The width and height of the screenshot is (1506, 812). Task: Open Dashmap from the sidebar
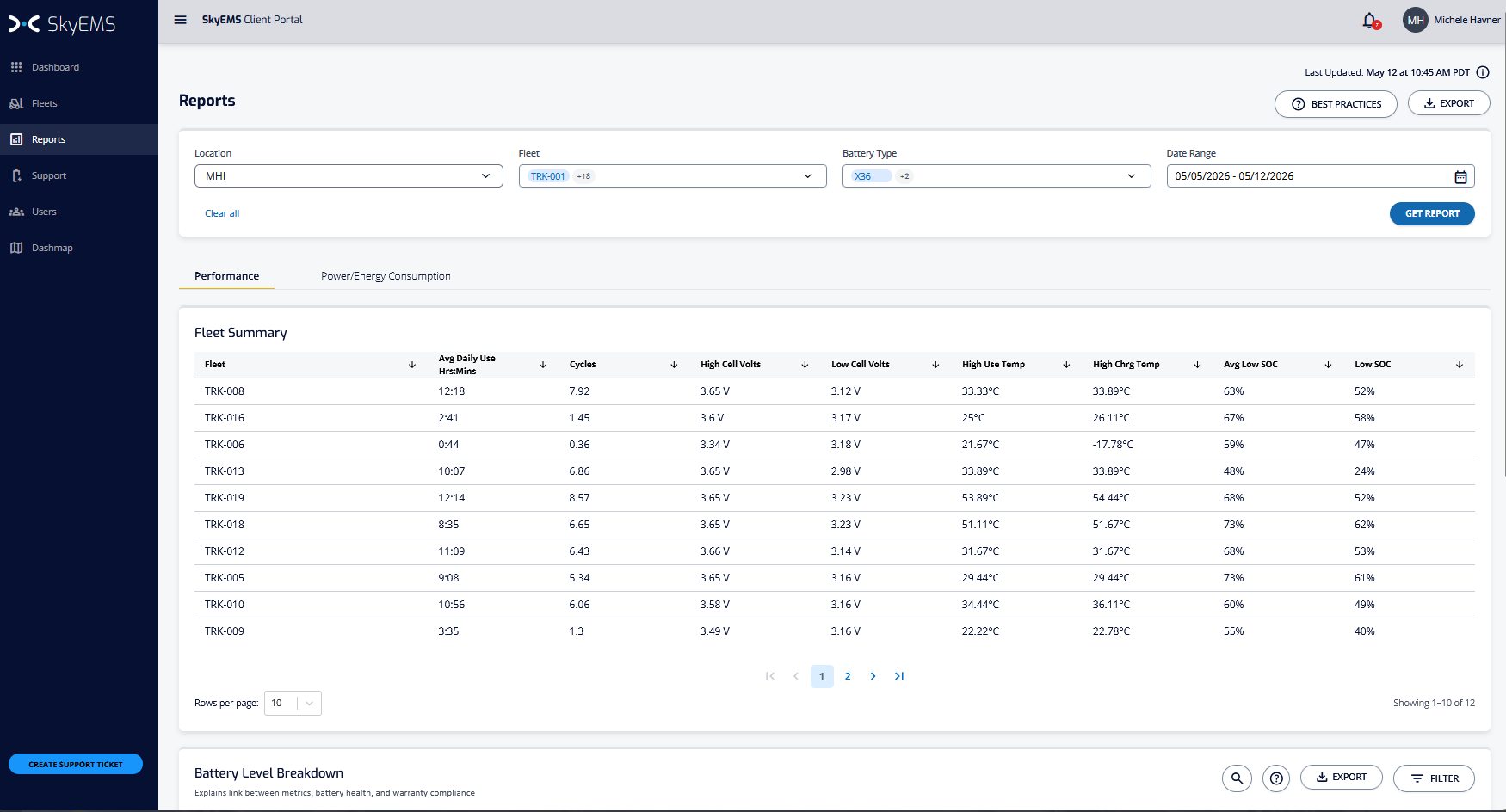(79, 248)
